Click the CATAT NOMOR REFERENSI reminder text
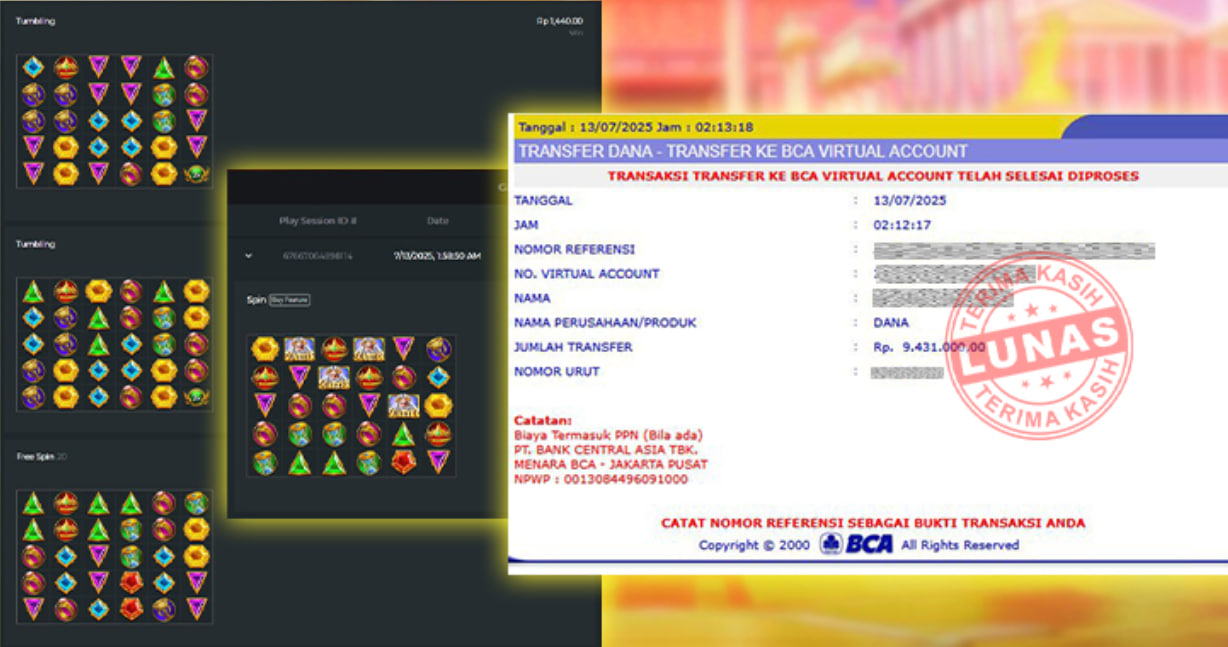 click(x=873, y=523)
